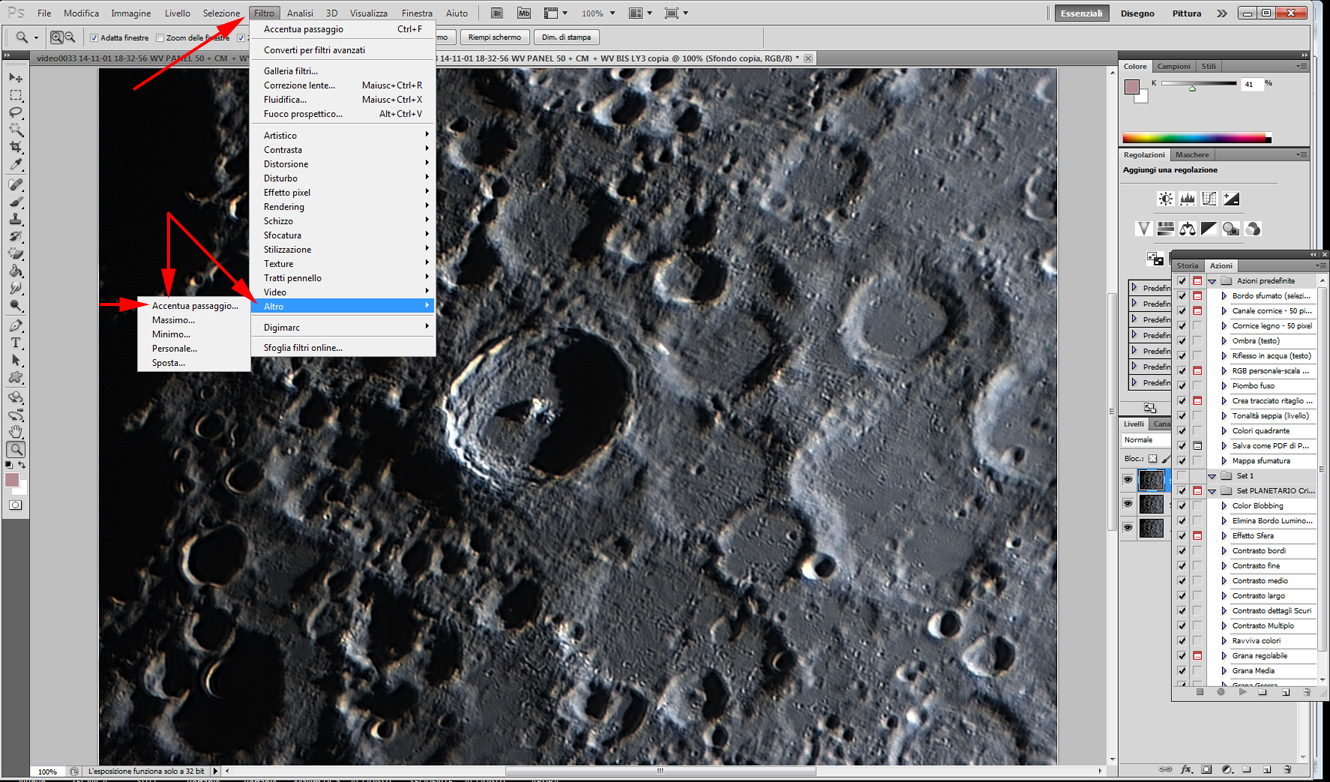
Task: Select Essenziali workspace button
Action: 1082,13
